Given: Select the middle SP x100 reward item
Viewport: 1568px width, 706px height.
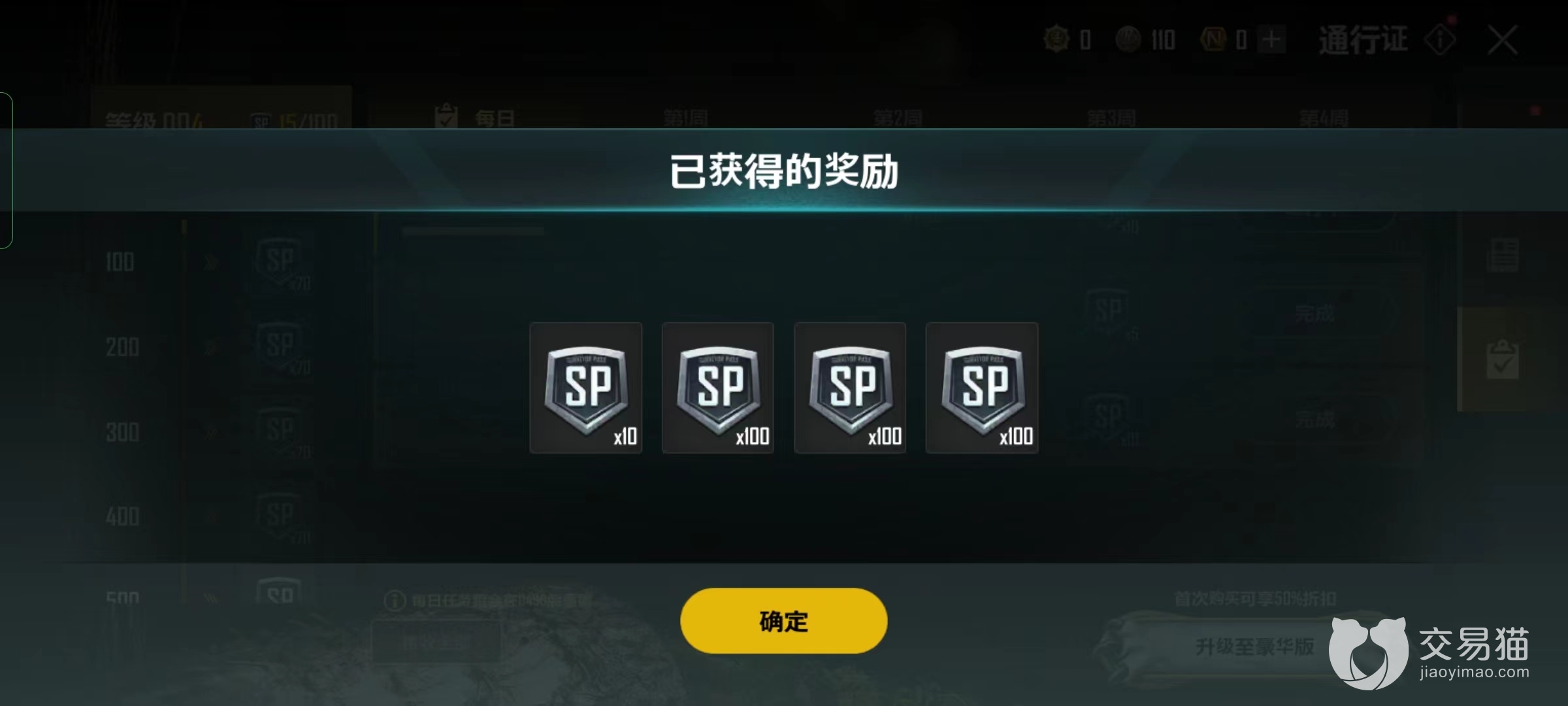Looking at the screenshot, I should tap(850, 388).
